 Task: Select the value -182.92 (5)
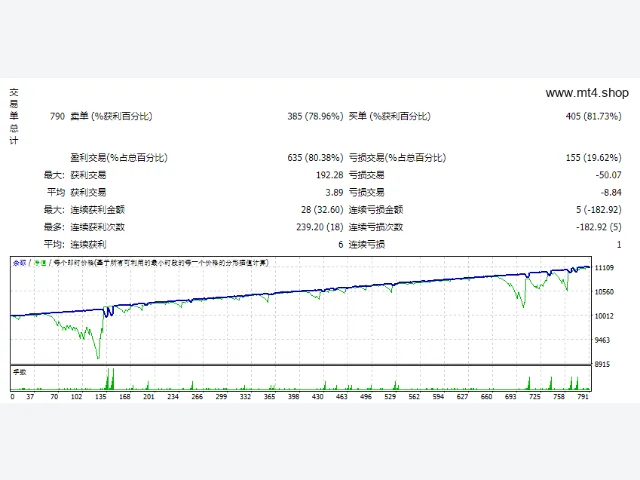coord(599,227)
